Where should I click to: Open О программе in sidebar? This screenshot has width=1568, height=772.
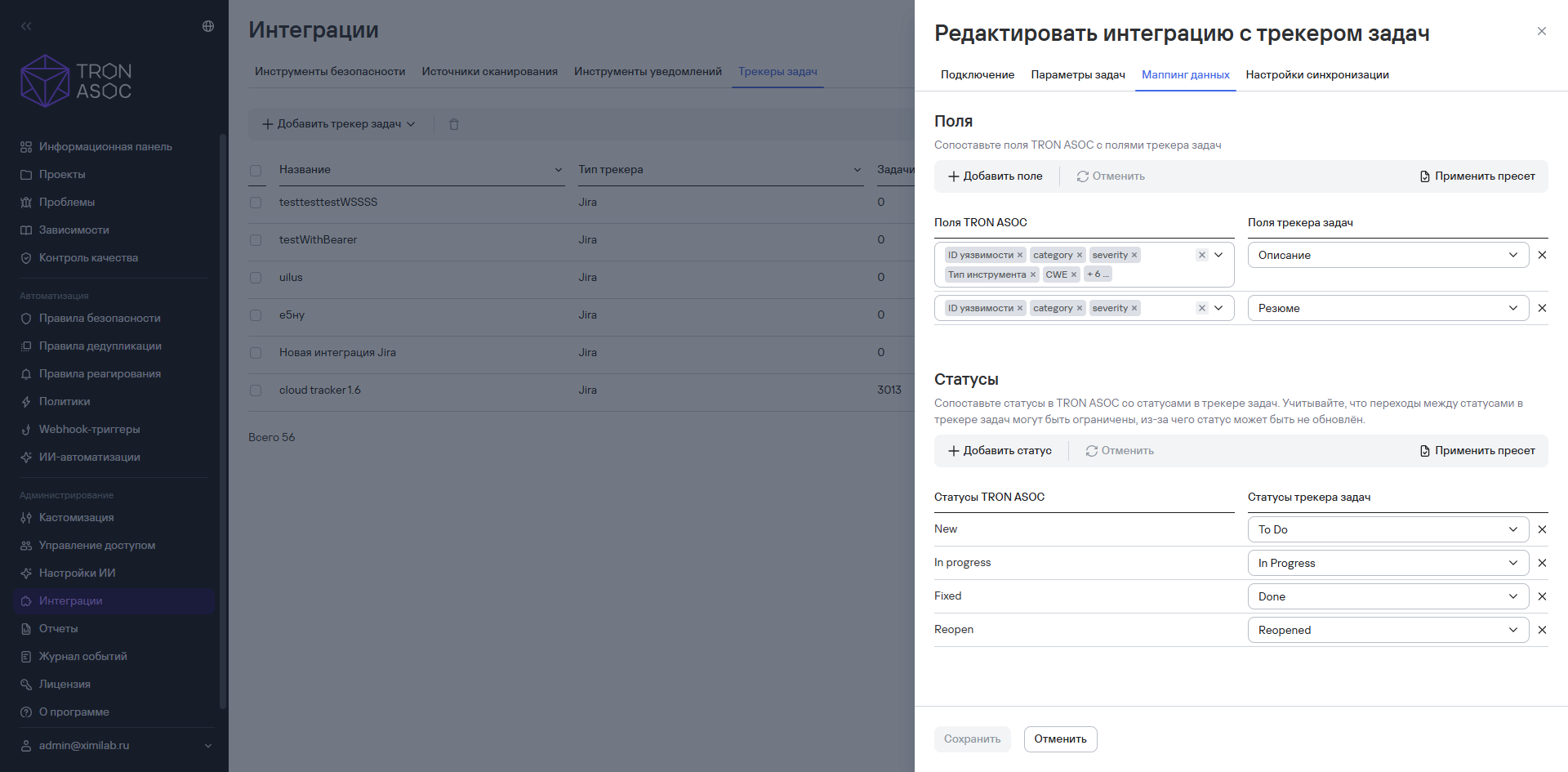73,712
